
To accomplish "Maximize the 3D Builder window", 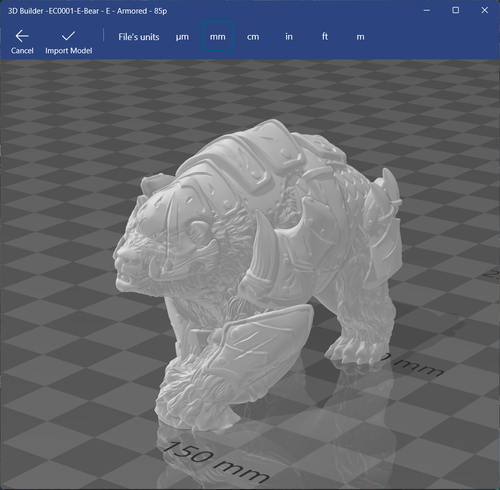I will 455,10.
